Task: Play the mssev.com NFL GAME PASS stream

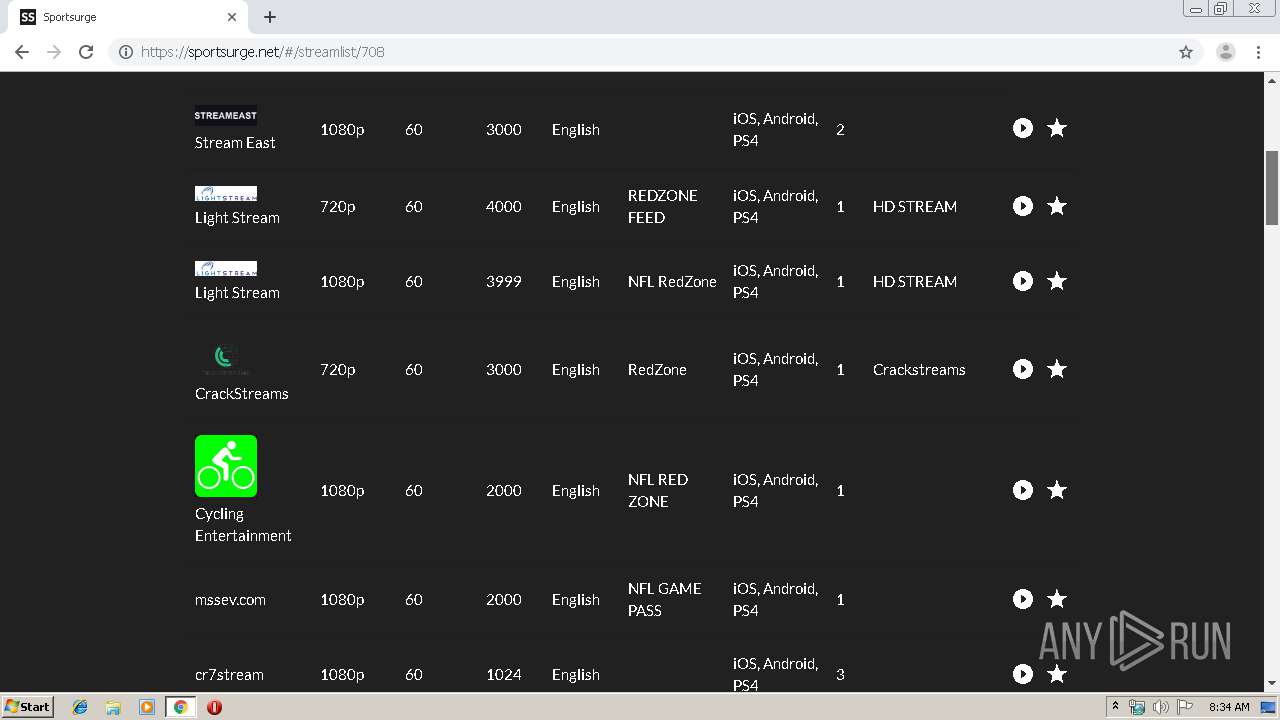Action: tap(1022, 599)
